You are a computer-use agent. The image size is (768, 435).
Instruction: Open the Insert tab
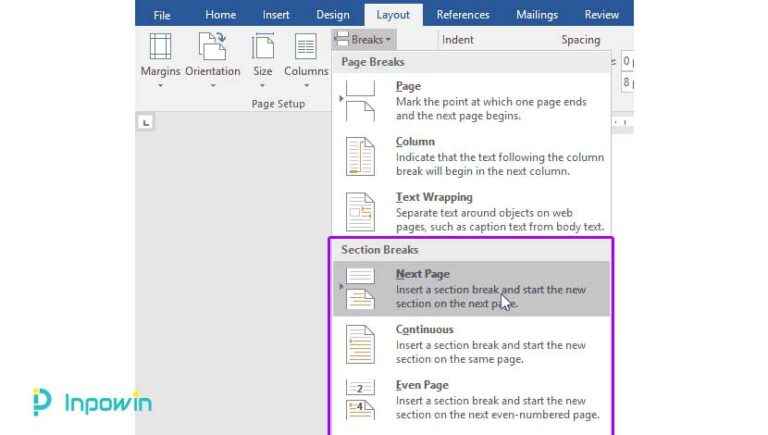click(276, 15)
